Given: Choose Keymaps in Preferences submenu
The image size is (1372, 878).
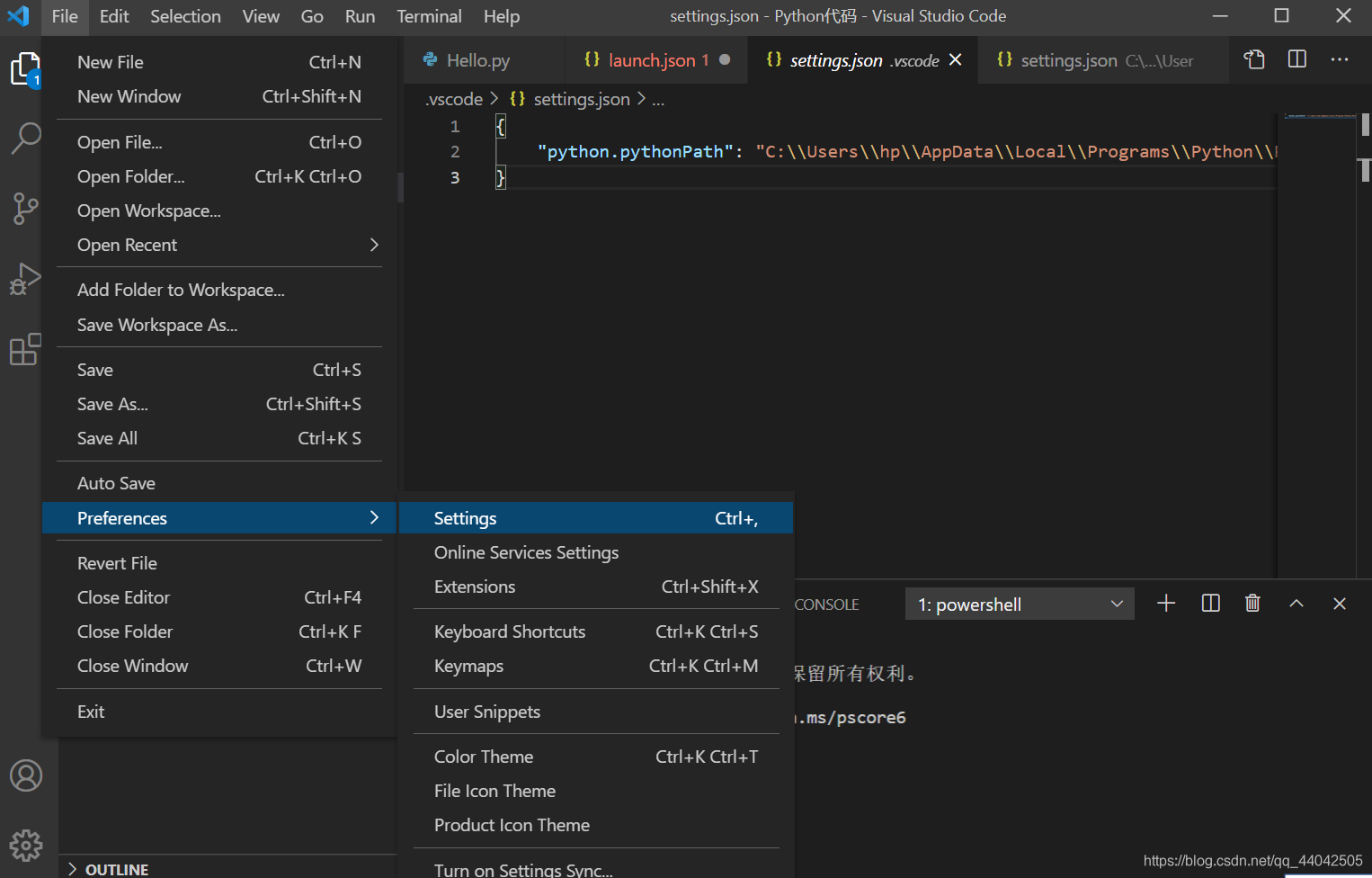Looking at the screenshot, I should pyautogui.click(x=596, y=666).
